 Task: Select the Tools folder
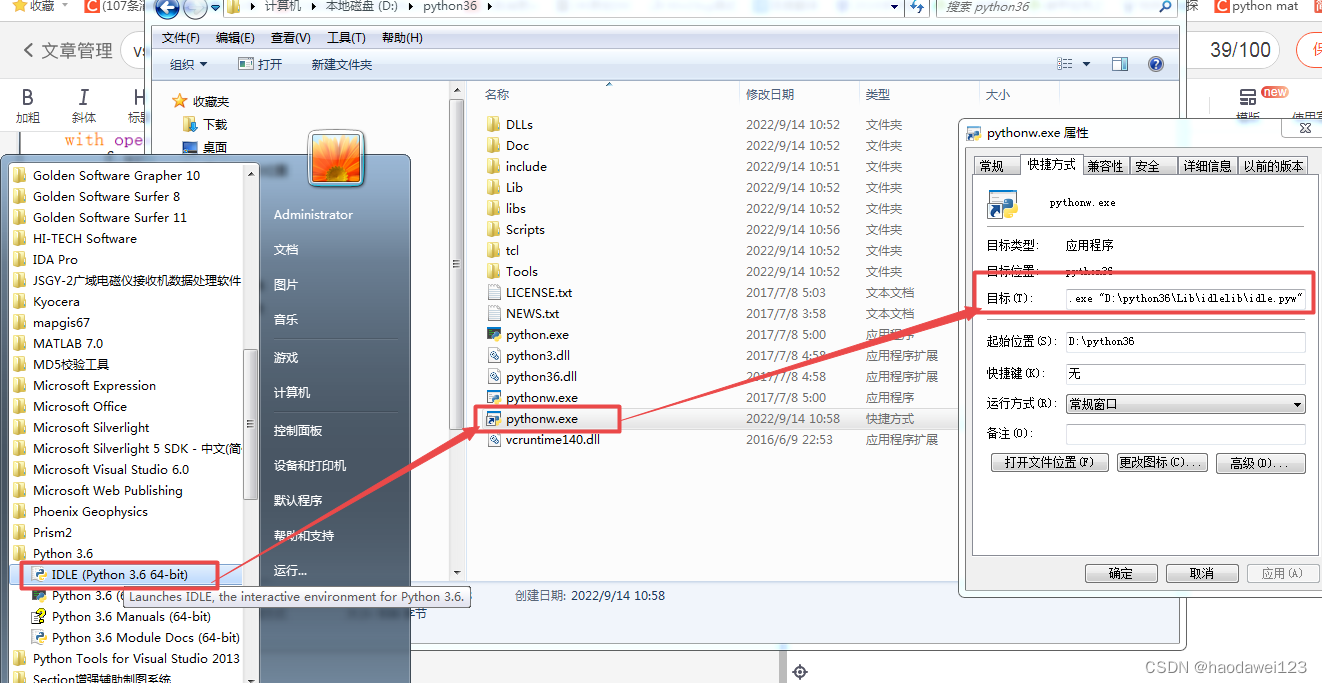pyautogui.click(x=512, y=272)
